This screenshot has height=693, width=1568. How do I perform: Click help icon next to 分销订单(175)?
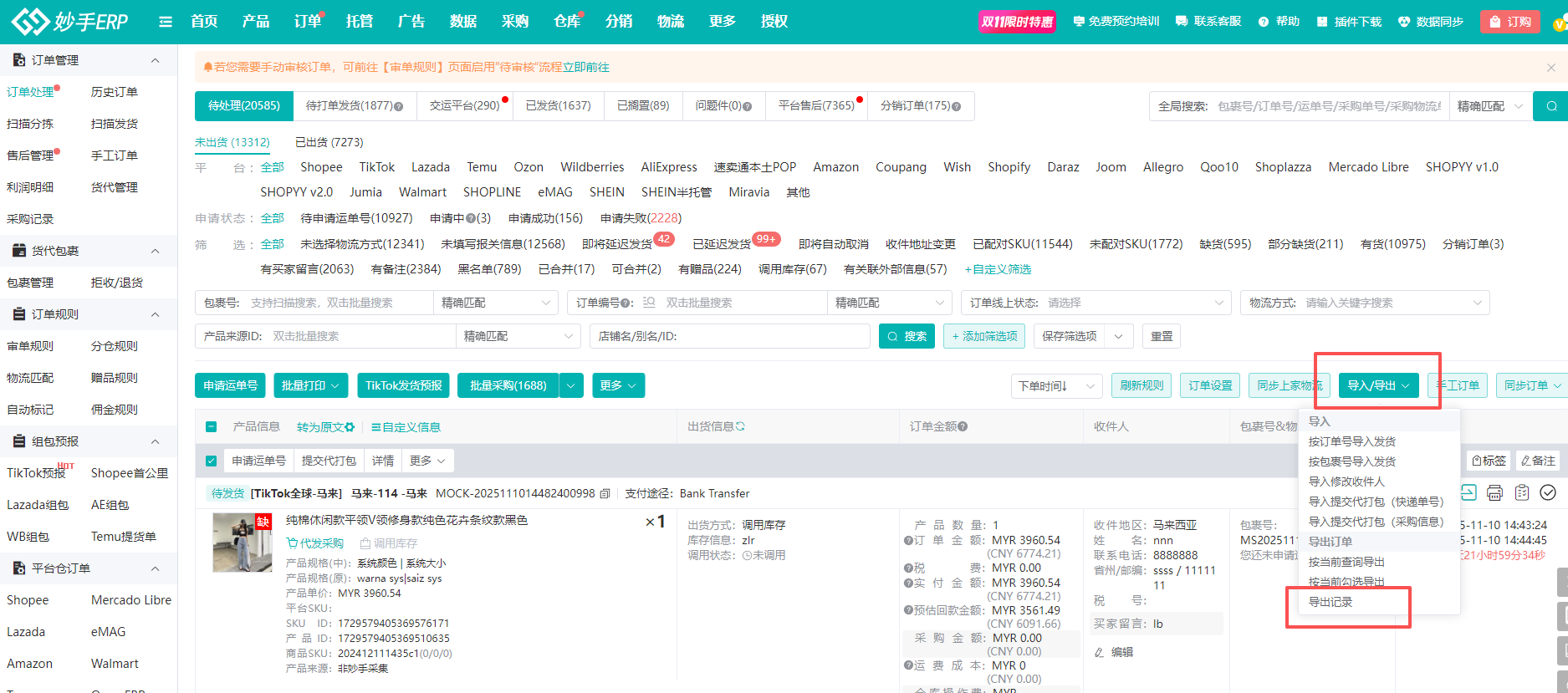click(957, 106)
